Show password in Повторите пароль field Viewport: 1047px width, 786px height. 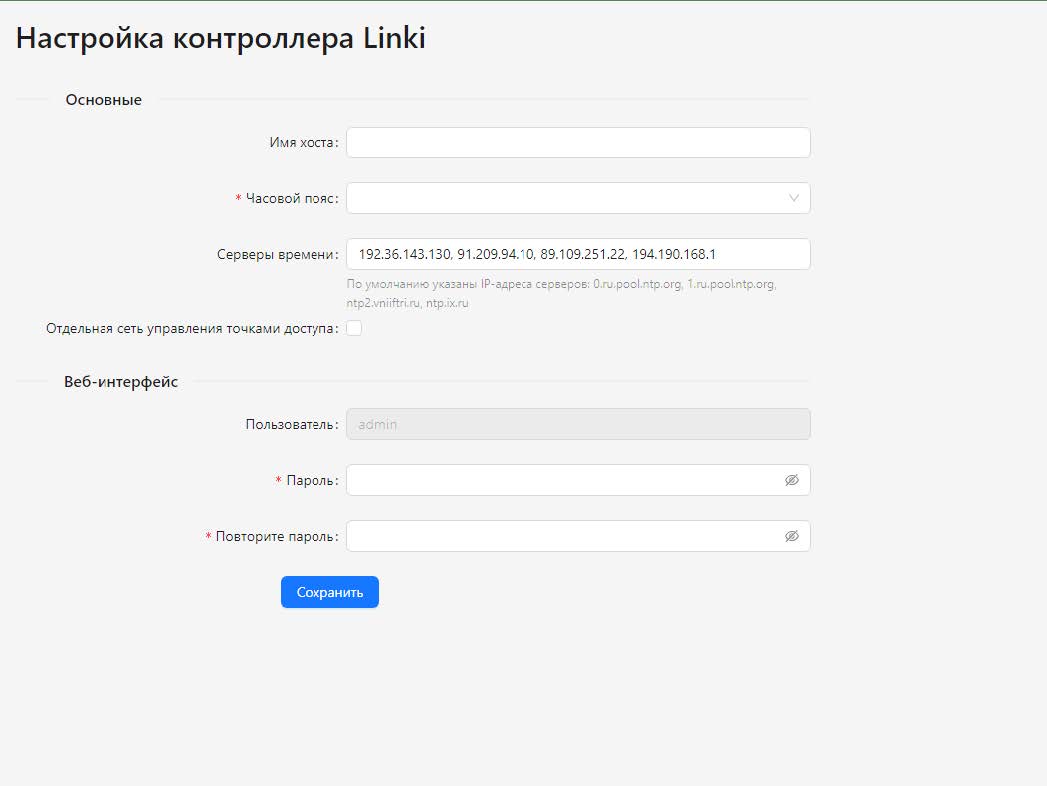point(792,536)
